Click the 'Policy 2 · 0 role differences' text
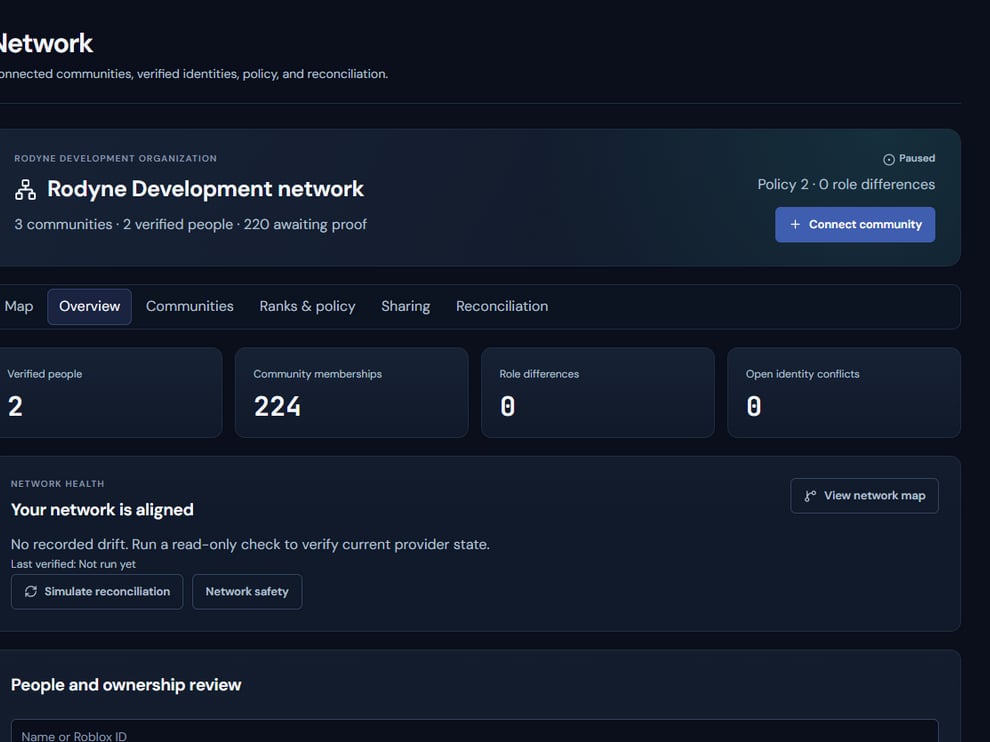This screenshot has width=990, height=742. pyautogui.click(x=846, y=184)
